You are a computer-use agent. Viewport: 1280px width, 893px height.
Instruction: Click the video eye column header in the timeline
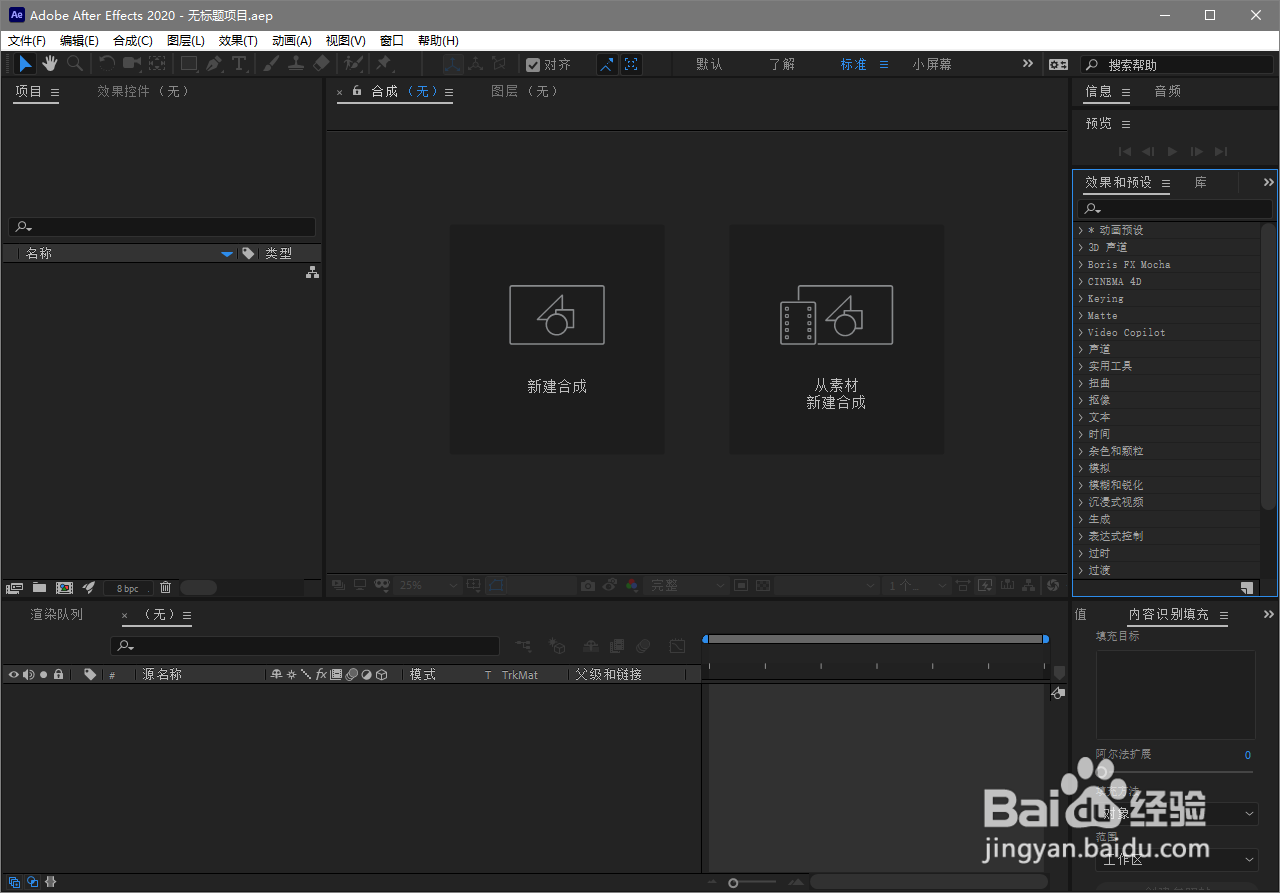coord(14,675)
